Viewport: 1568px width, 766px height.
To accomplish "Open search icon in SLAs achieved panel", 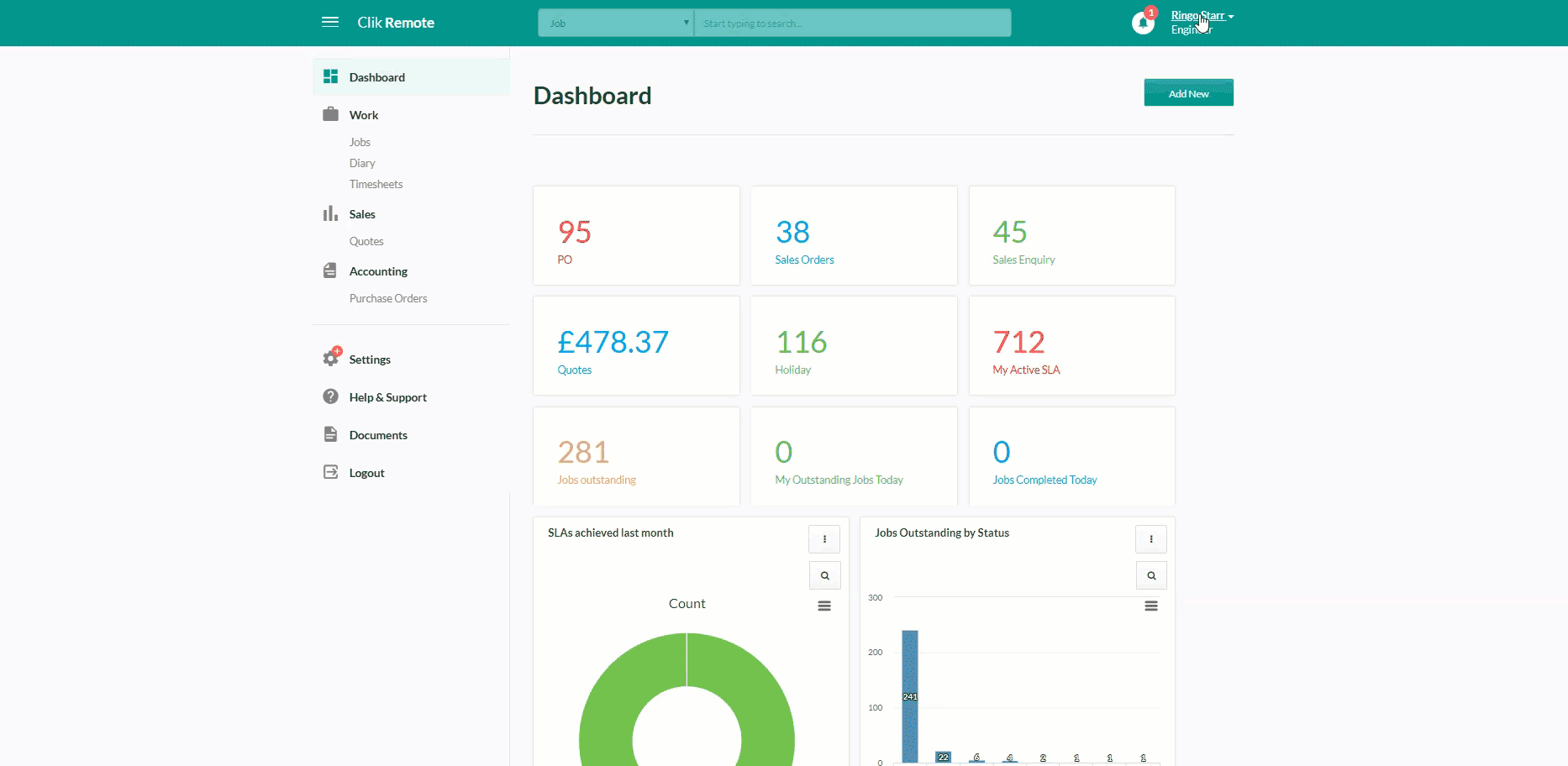I will (x=824, y=575).
